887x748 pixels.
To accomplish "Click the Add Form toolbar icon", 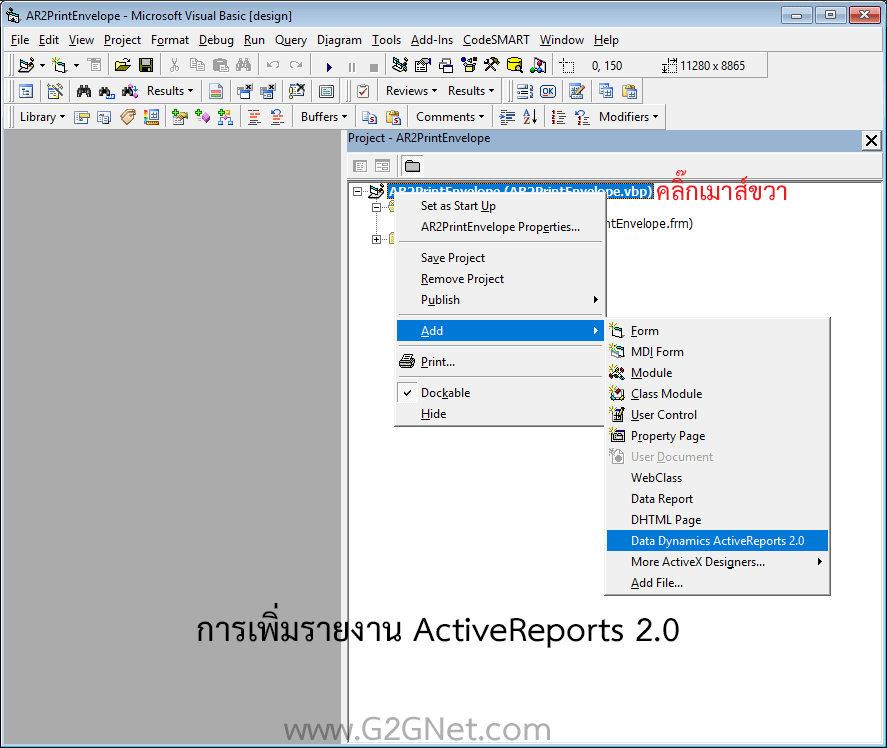I will (59, 65).
